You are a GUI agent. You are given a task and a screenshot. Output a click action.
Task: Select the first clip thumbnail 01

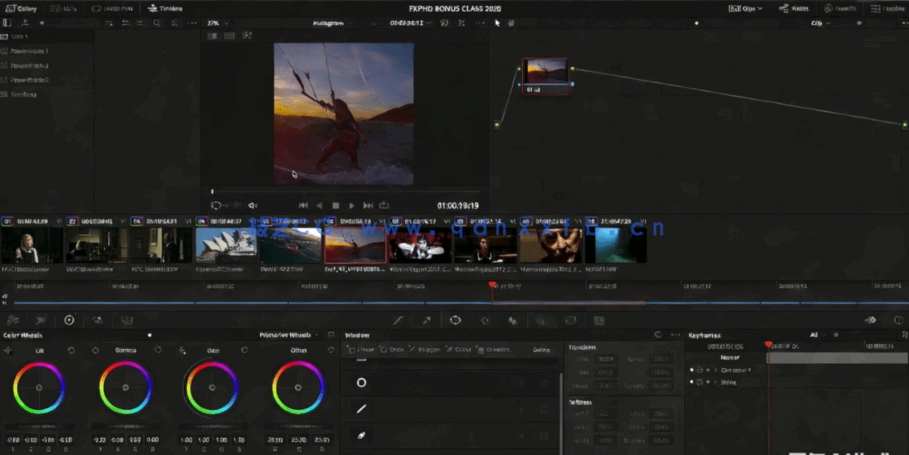pyautogui.click(x=32, y=245)
